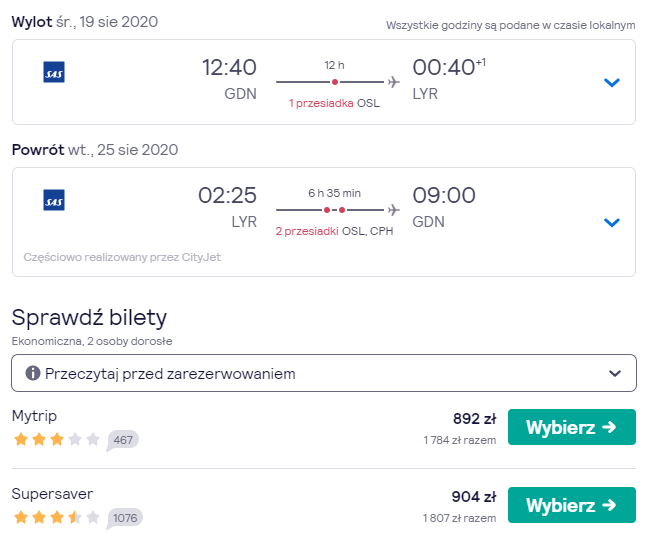Choose Supersaver offer with Wybierz button
The width and height of the screenshot is (649, 540).
pos(572,505)
